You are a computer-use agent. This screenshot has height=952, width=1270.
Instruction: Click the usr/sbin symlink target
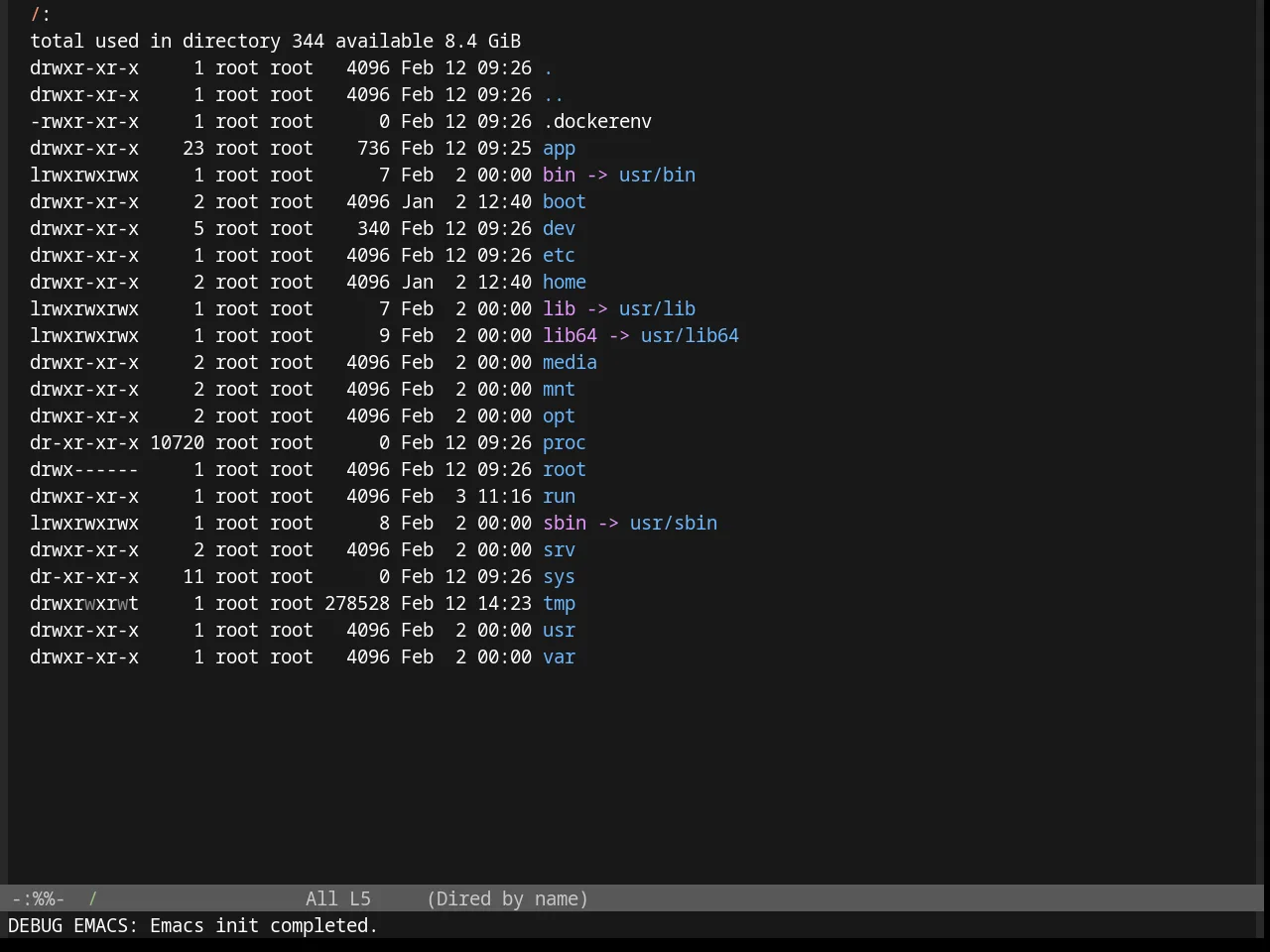coord(674,524)
